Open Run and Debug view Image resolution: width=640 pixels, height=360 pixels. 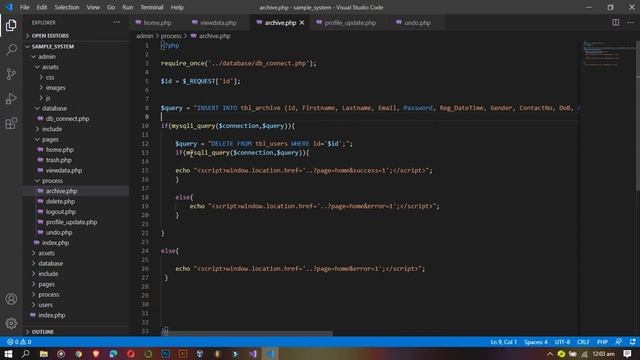(11, 98)
